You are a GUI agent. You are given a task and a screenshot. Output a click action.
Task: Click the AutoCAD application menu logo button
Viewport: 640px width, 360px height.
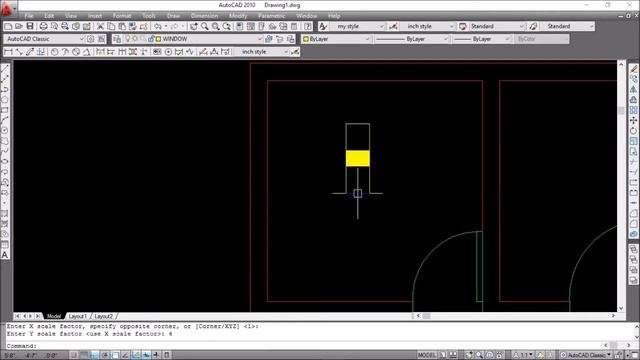pos(7,8)
